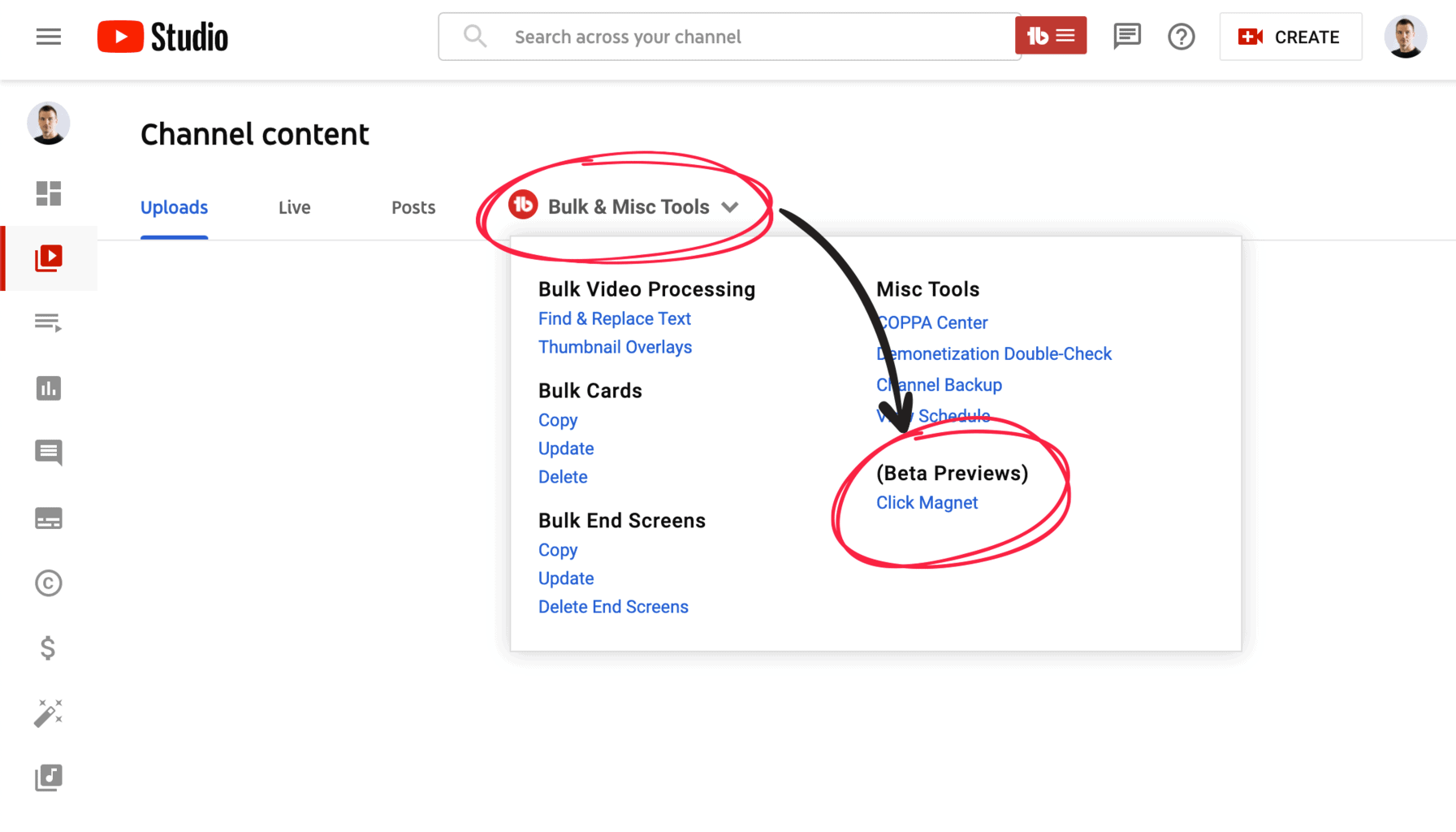Viewport: 1456px width, 832px height.
Task: Select the Content sidebar icon
Action: 49,258
